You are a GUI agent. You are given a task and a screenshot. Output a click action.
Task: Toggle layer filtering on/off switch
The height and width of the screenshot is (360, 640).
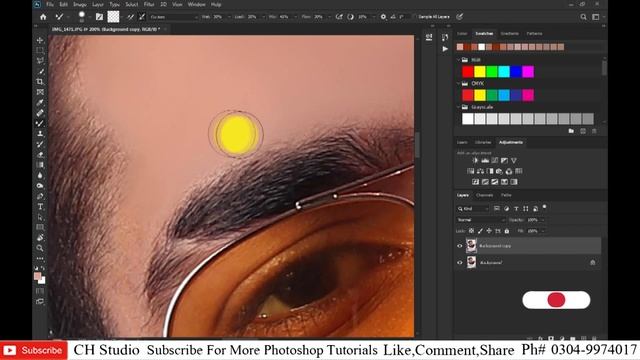[544, 207]
